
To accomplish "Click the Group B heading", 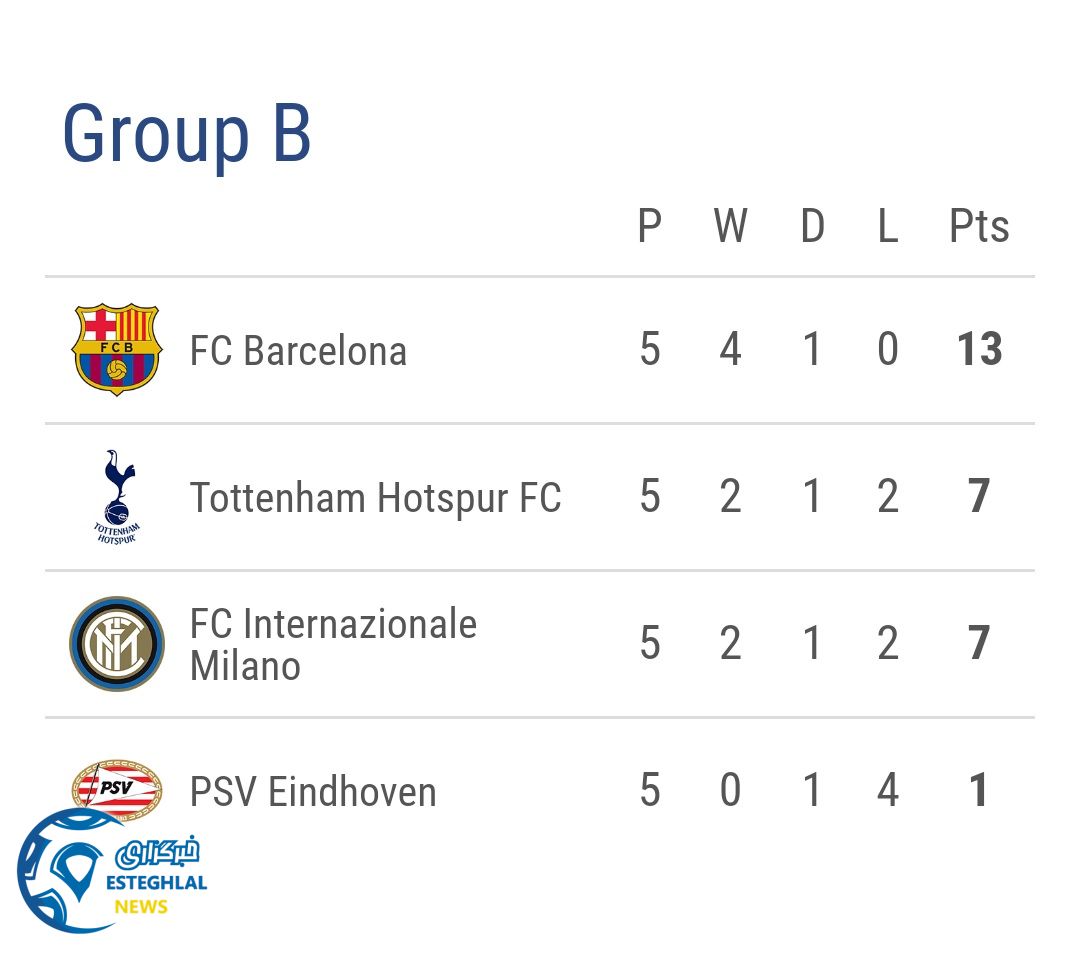I will click(187, 134).
